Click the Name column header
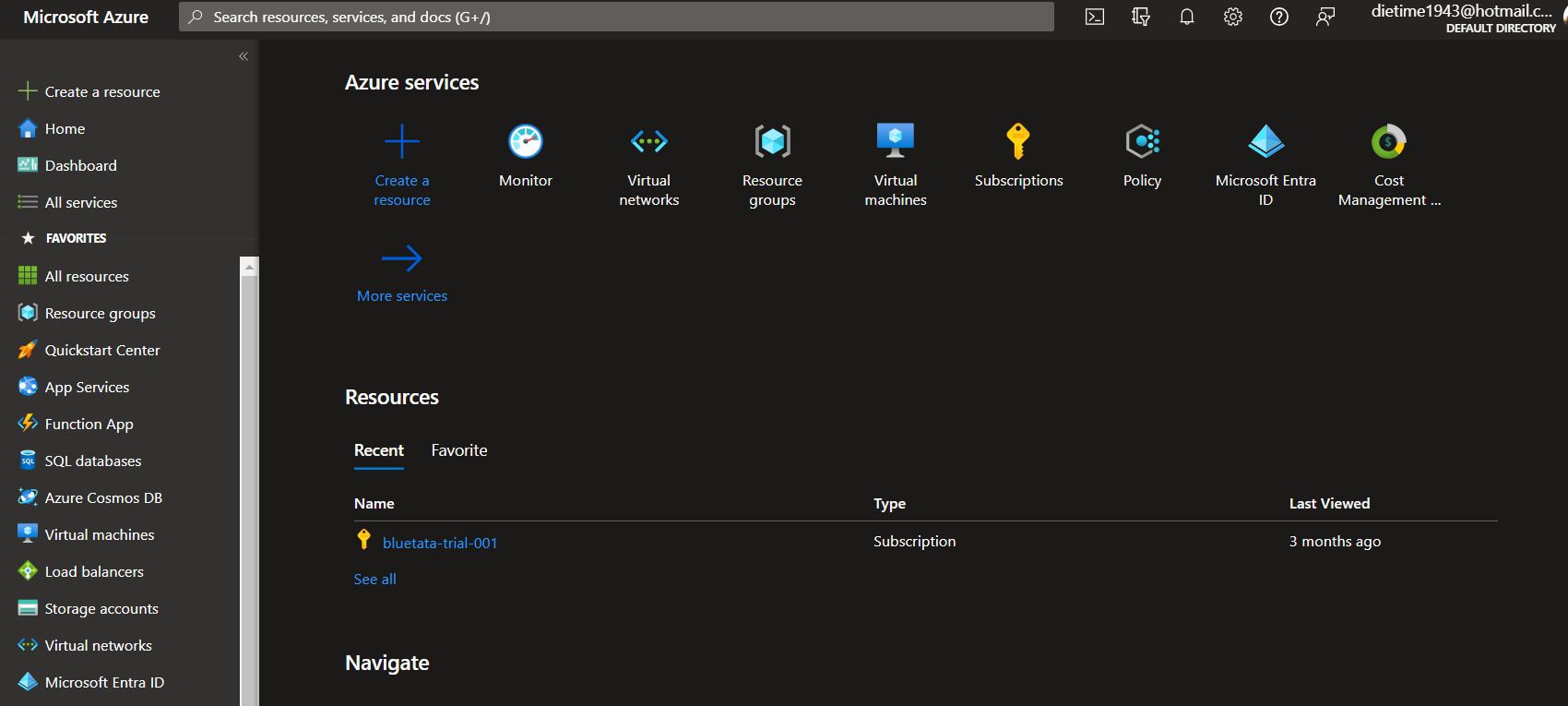 pos(374,503)
